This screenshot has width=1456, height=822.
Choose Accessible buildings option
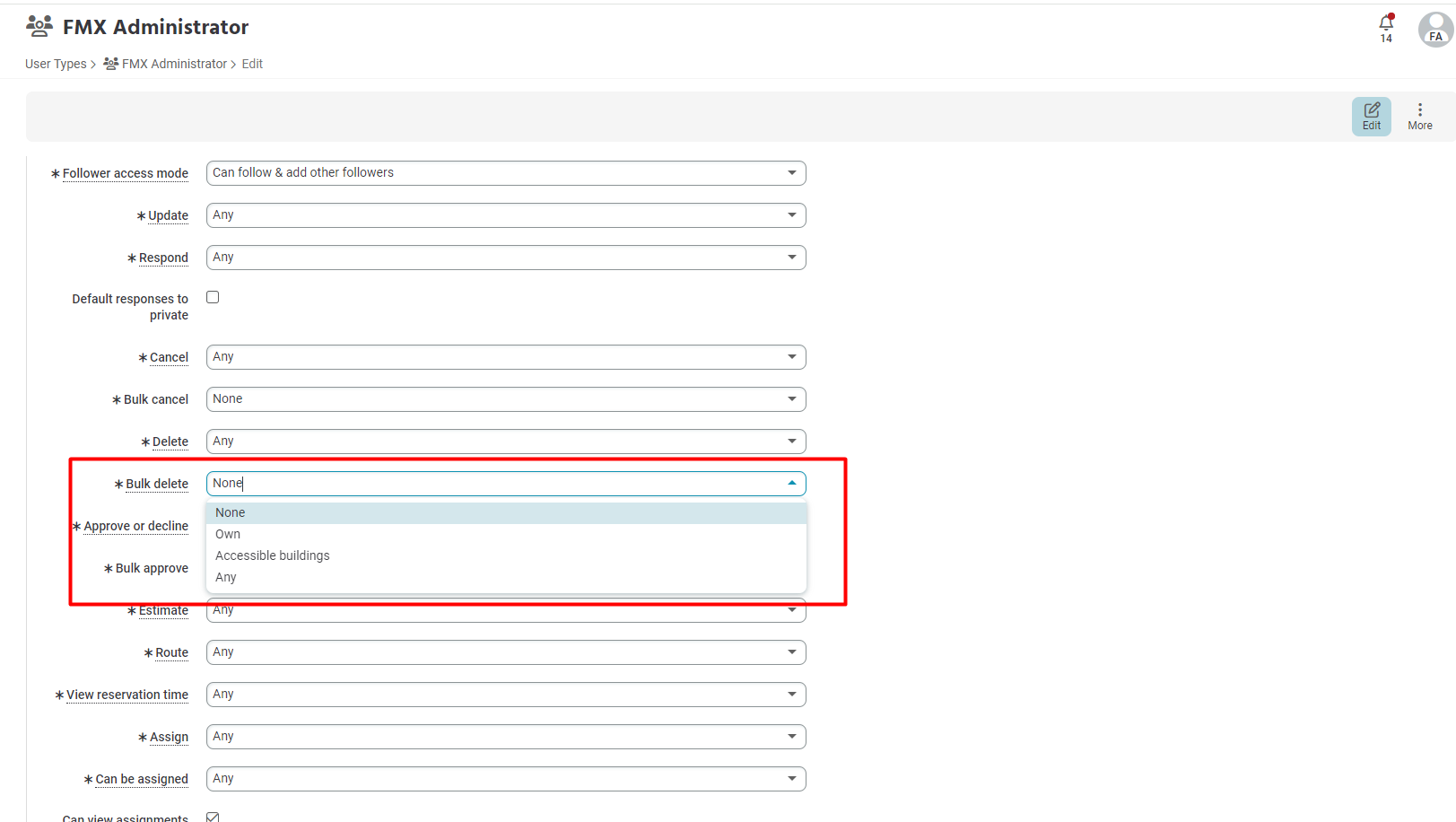(x=506, y=555)
